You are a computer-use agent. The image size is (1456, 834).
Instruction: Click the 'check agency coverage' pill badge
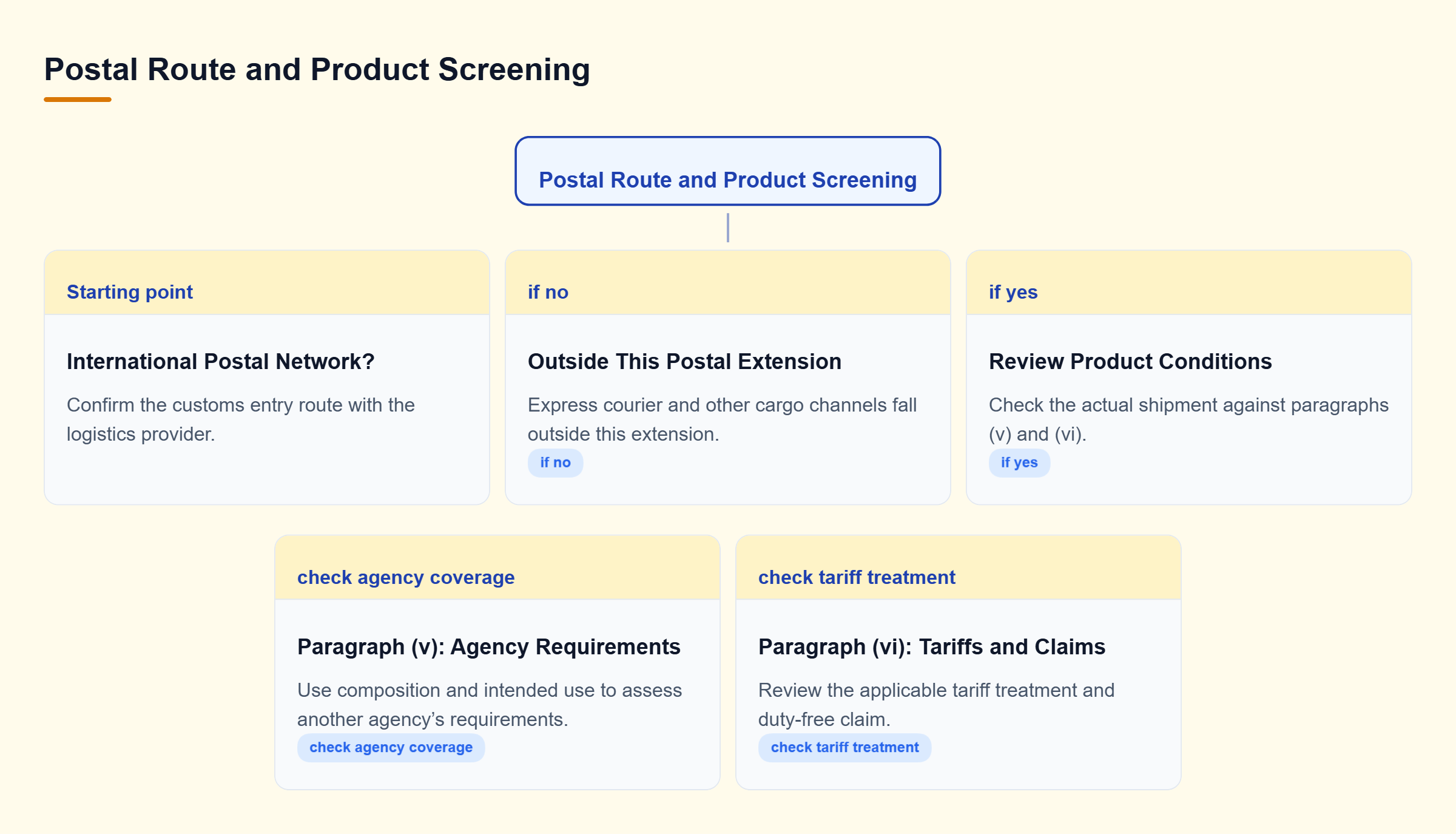click(391, 748)
